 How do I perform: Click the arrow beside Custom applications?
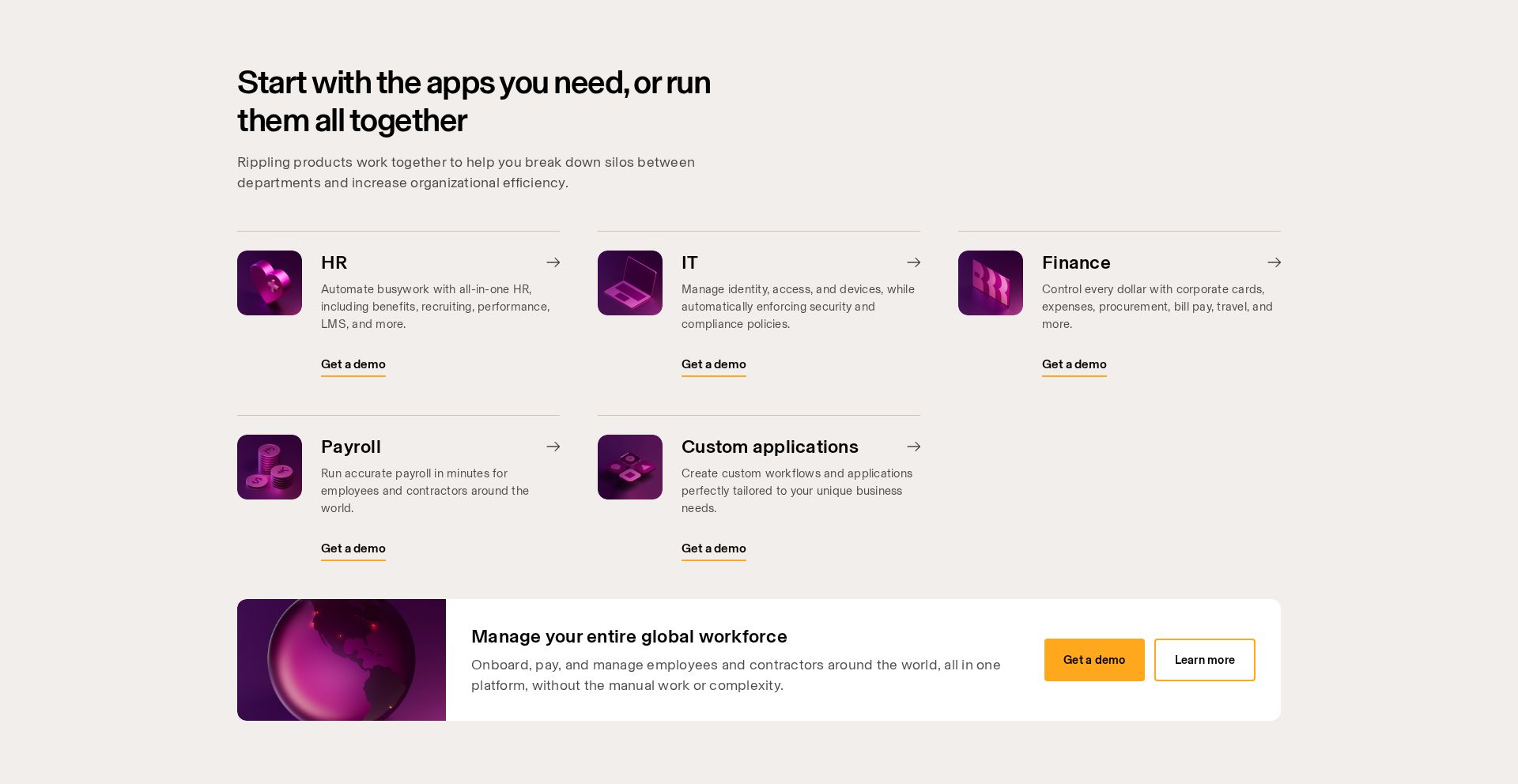[x=914, y=447]
